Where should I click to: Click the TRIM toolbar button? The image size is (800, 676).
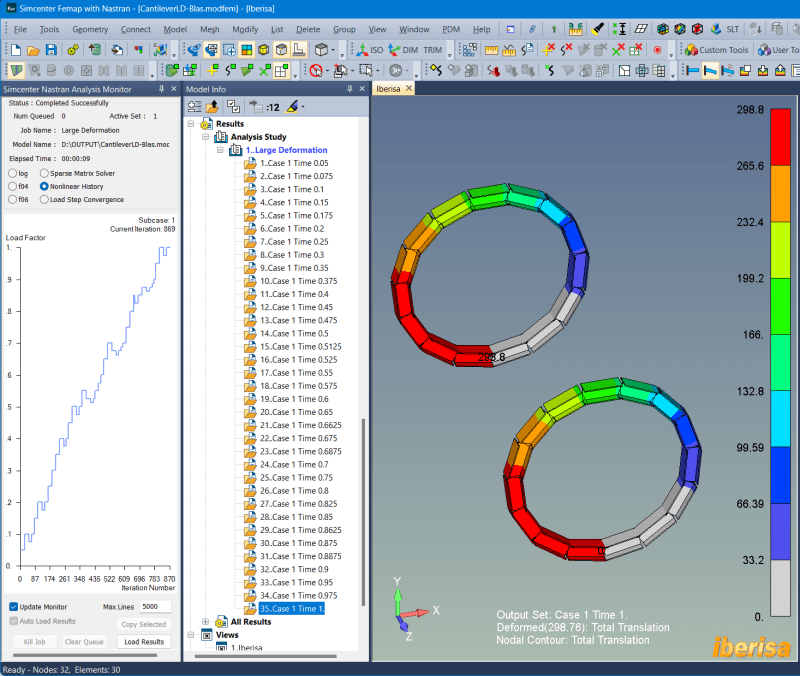coord(432,50)
